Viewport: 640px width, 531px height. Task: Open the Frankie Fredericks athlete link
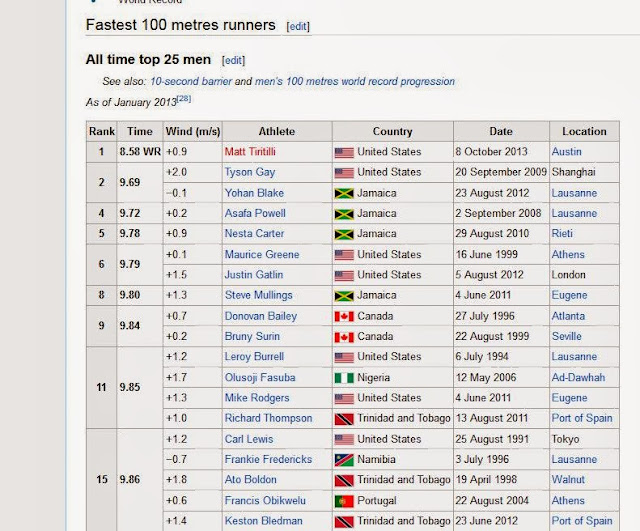(x=269, y=460)
